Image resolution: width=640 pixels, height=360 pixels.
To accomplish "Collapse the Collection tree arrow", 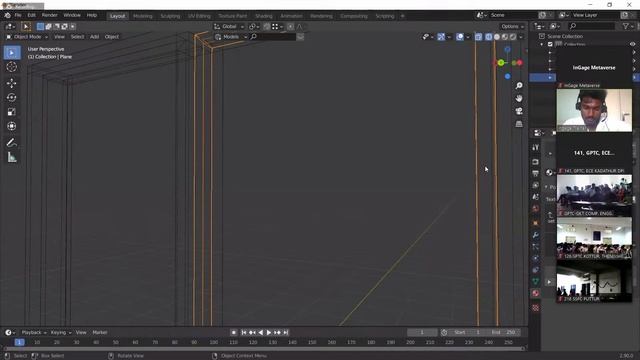I will 542,44.
